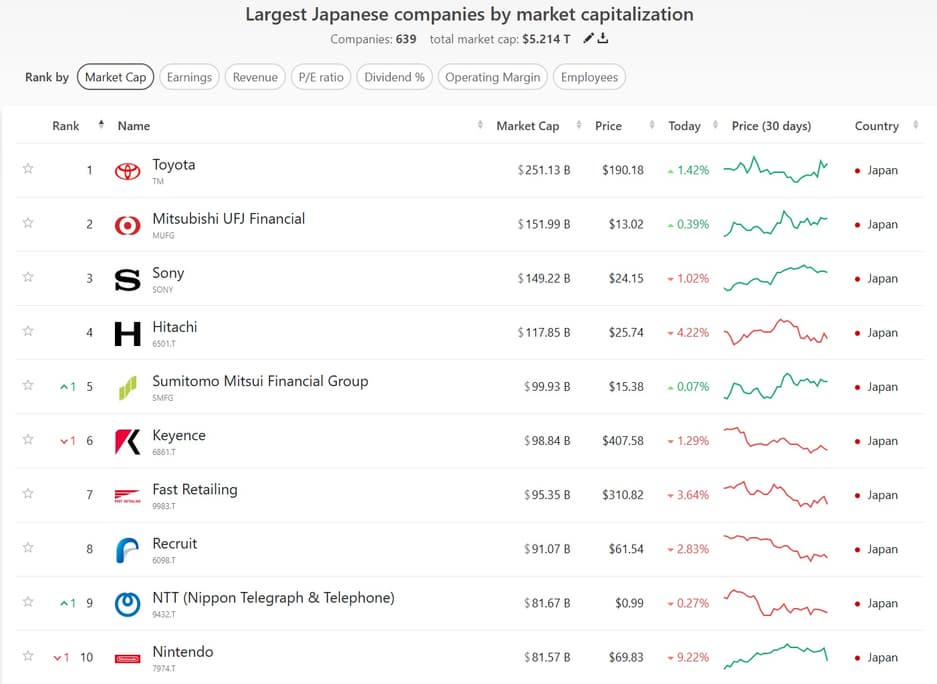Toggle favorite star for Nintendo
The width and height of the screenshot is (937, 684).
28,656
